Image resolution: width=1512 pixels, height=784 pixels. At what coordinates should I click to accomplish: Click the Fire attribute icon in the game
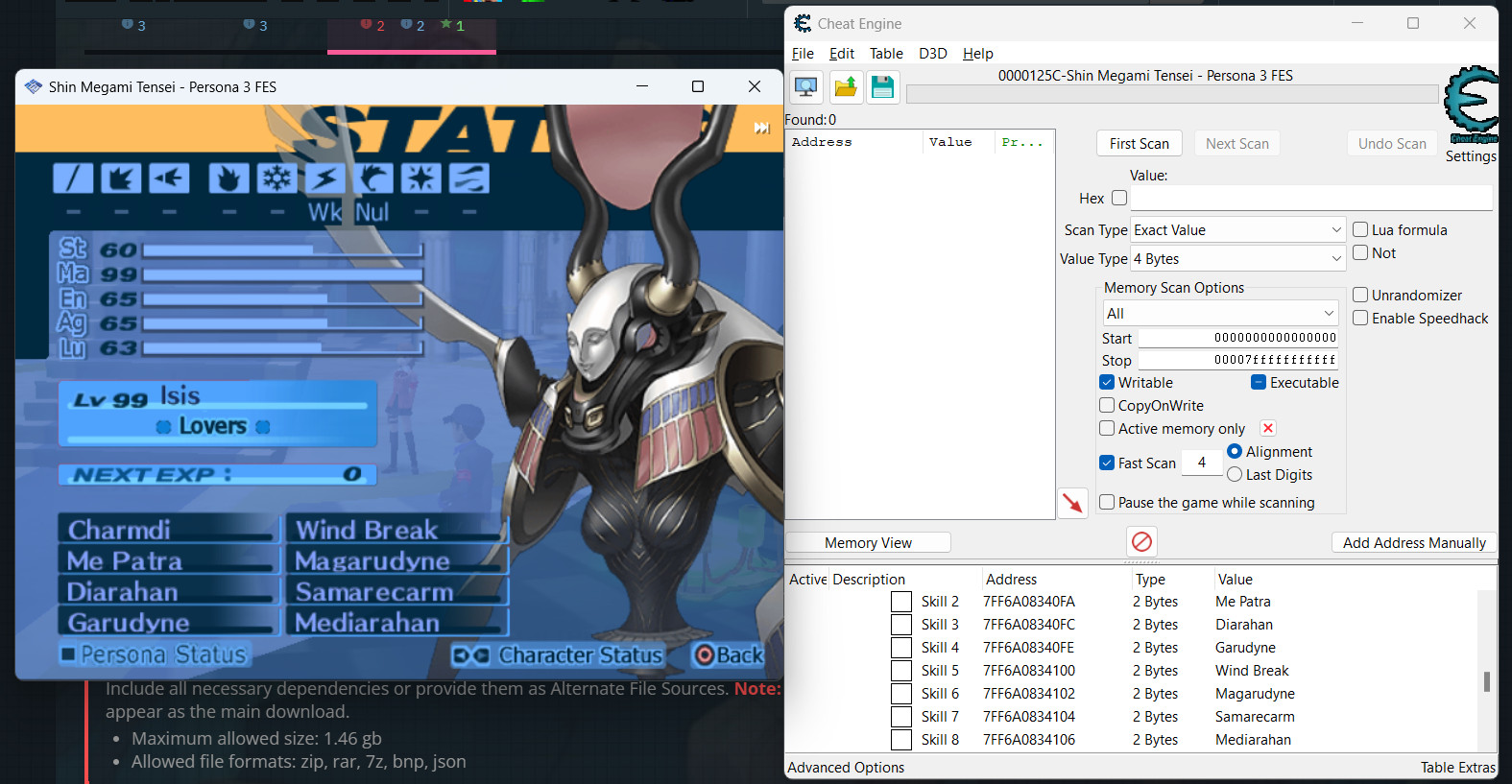pos(228,178)
